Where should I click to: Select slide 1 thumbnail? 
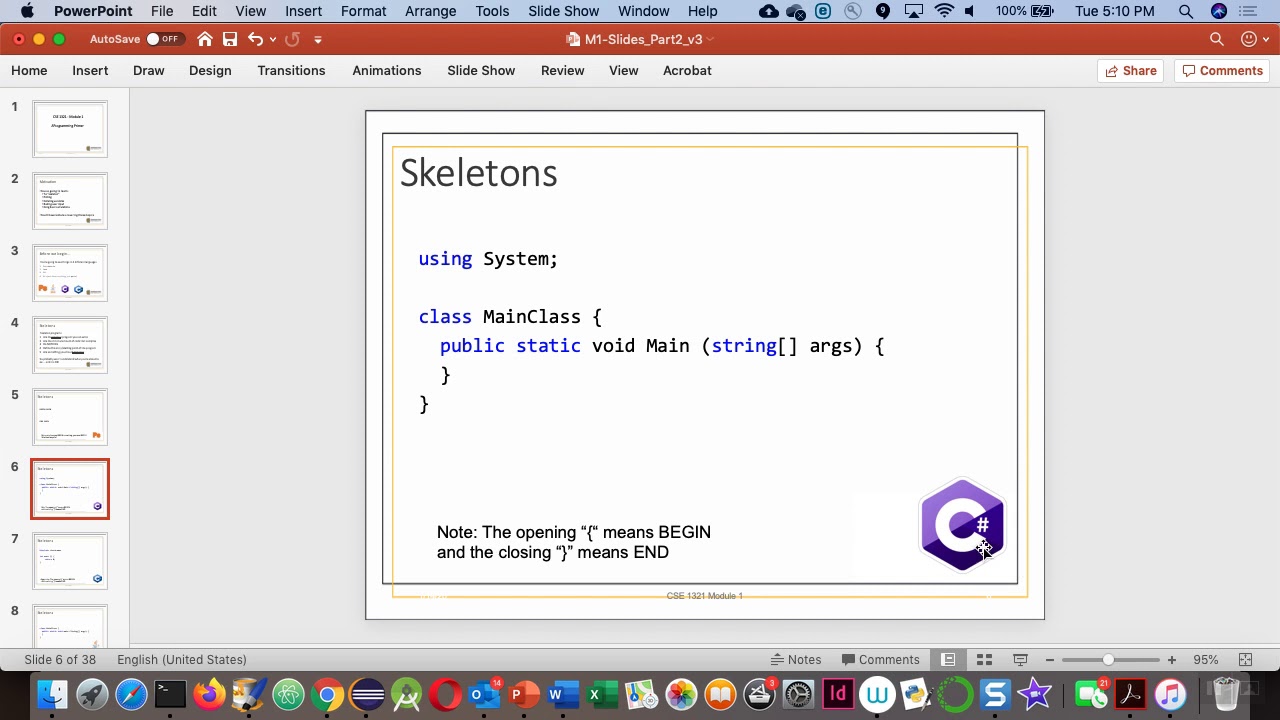[70, 129]
